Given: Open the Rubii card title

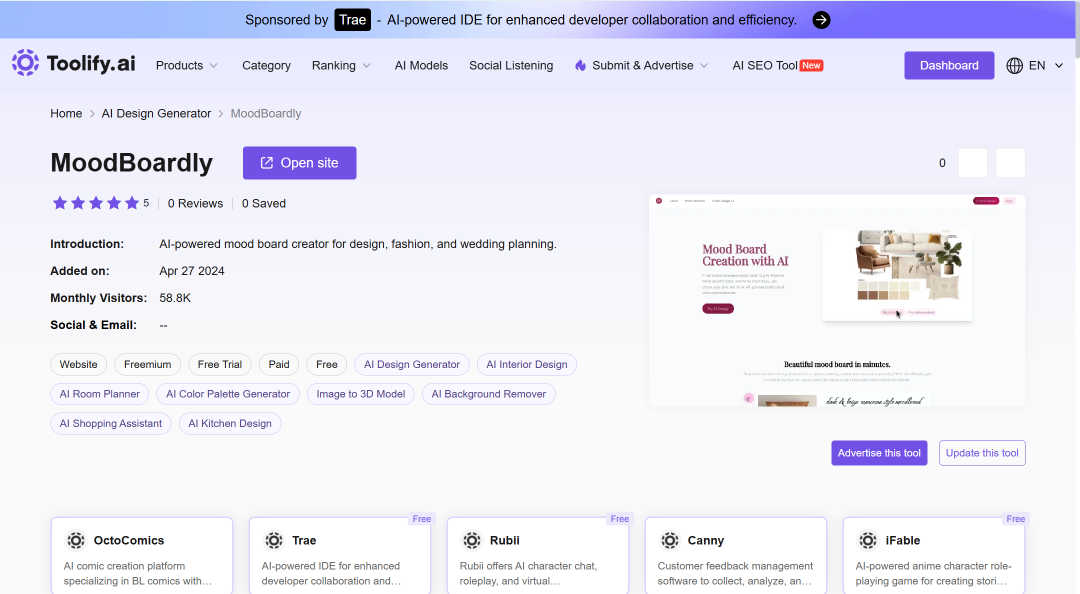Looking at the screenshot, I should [505, 540].
